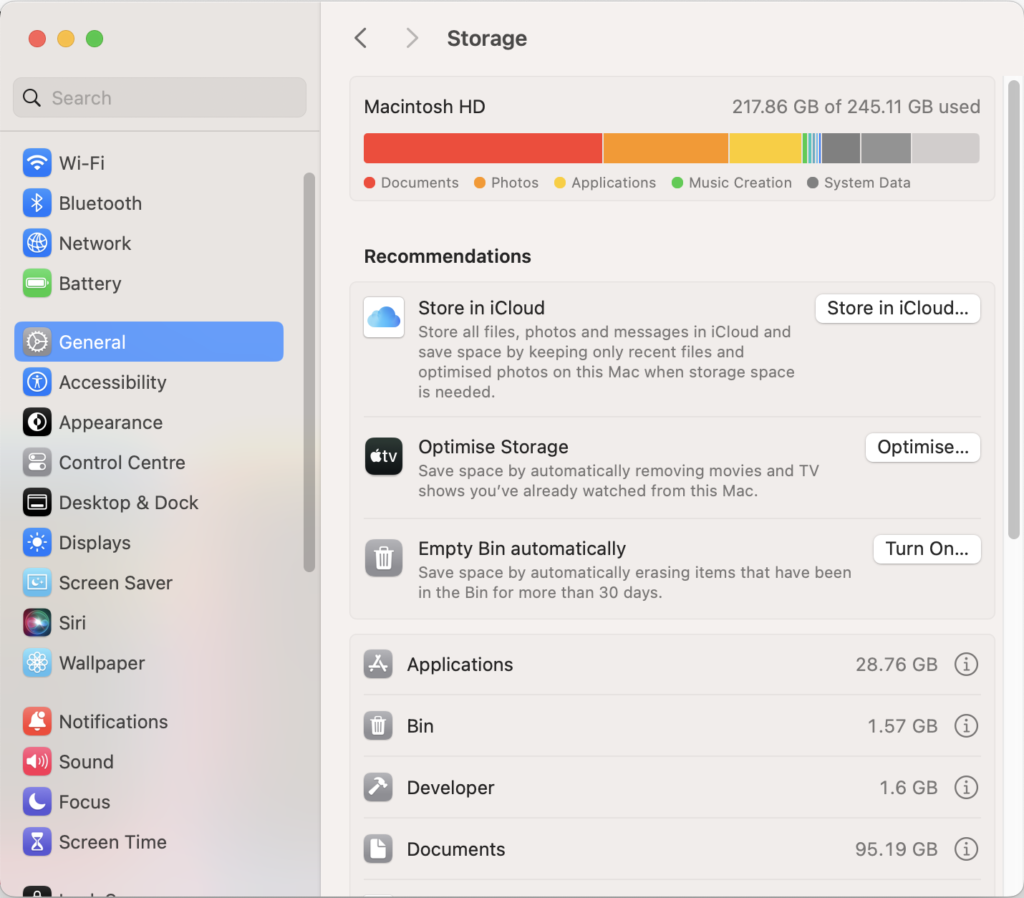Select the Siri sidebar icon

[37, 622]
